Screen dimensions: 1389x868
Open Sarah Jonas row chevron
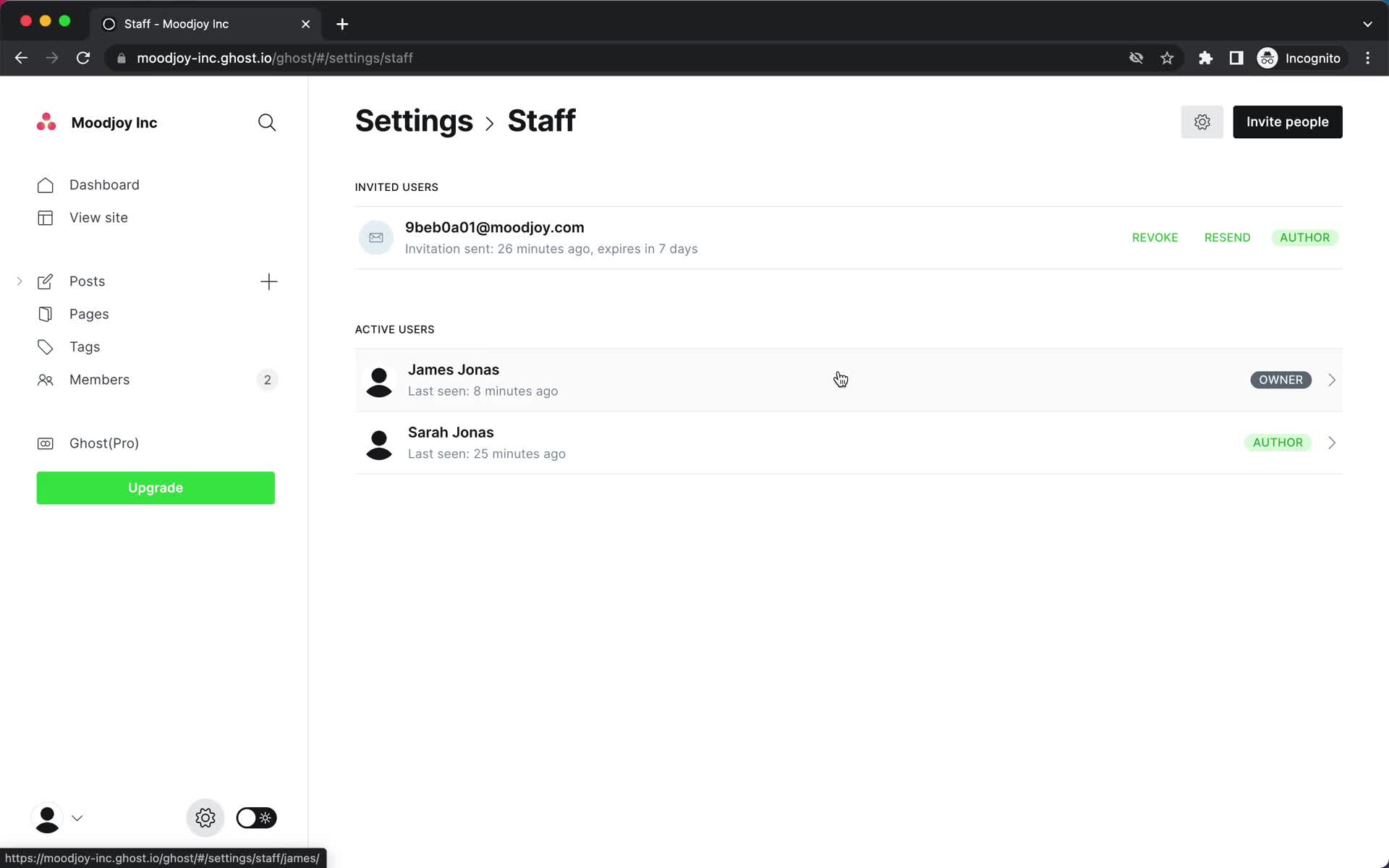click(x=1332, y=443)
